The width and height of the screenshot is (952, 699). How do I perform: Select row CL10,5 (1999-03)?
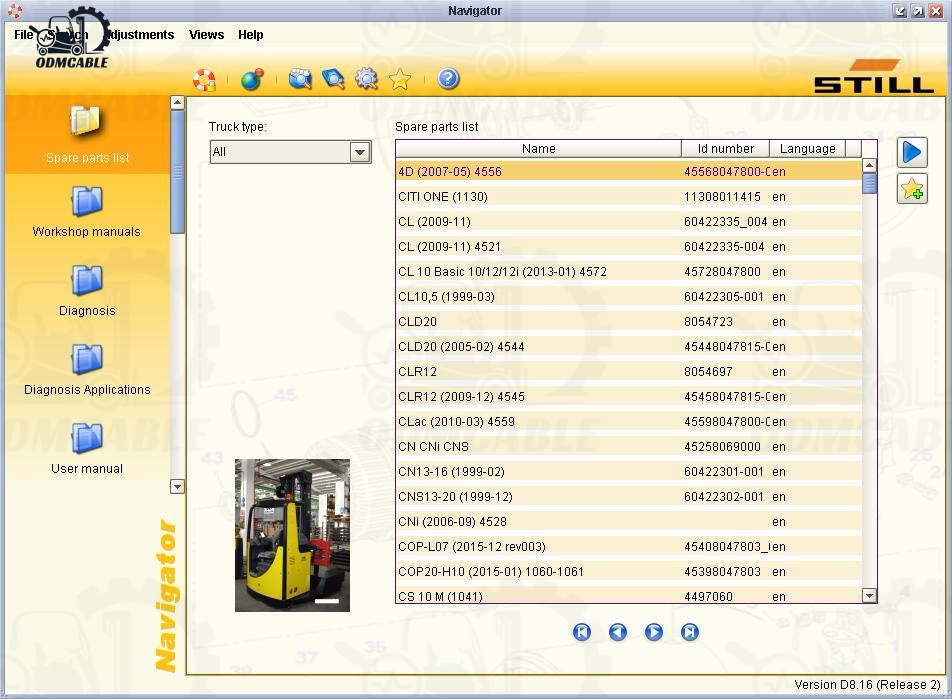pyautogui.click(x=628, y=296)
